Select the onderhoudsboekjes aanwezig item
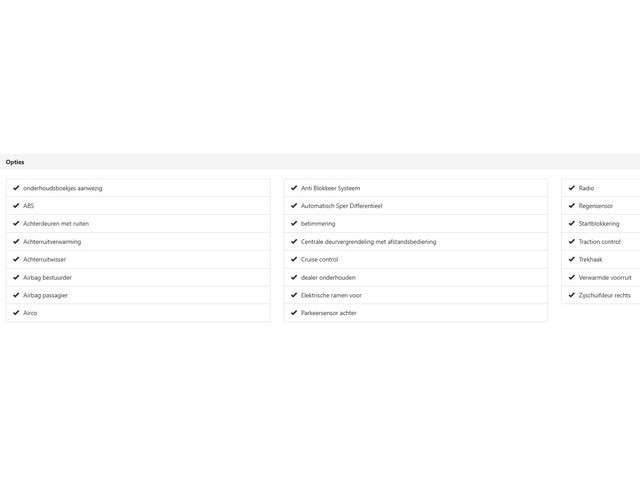The image size is (640, 480). coord(138,188)
